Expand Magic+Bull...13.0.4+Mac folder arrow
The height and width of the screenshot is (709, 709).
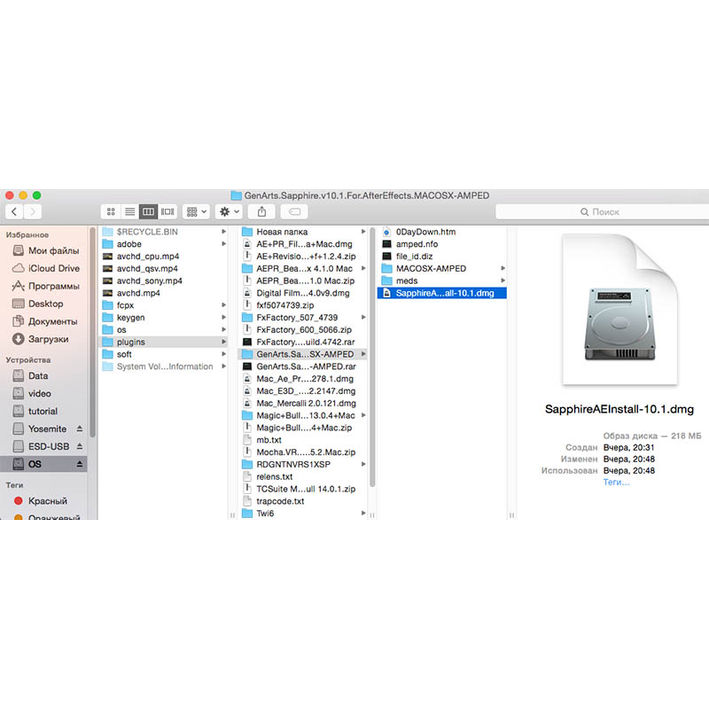(363, 415)
